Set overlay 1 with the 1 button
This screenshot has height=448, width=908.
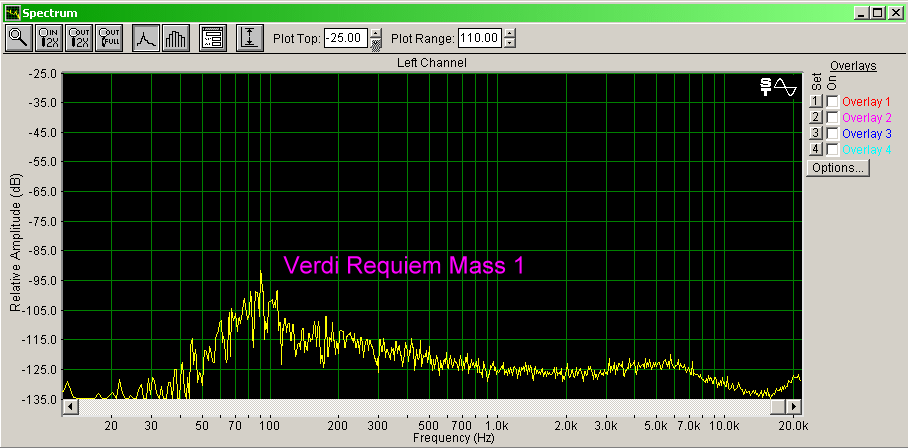(x=816, y=102)
